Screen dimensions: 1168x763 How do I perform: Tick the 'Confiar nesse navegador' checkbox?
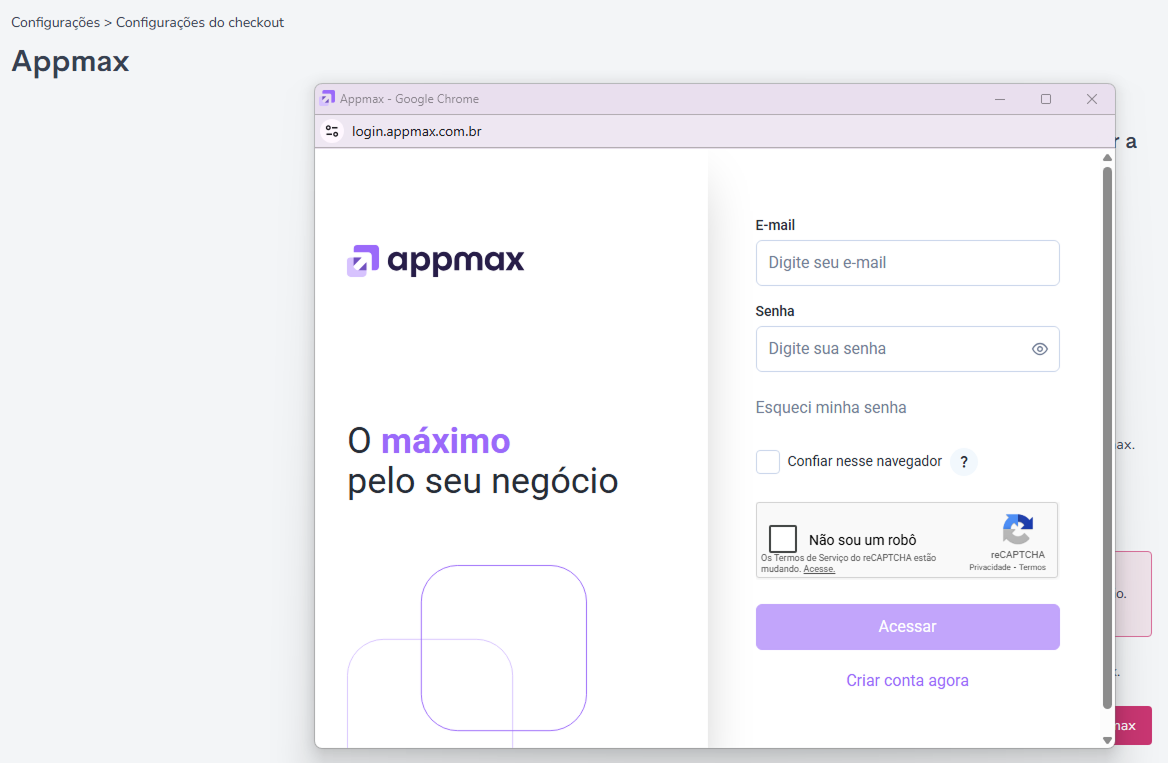click(768, 462)
